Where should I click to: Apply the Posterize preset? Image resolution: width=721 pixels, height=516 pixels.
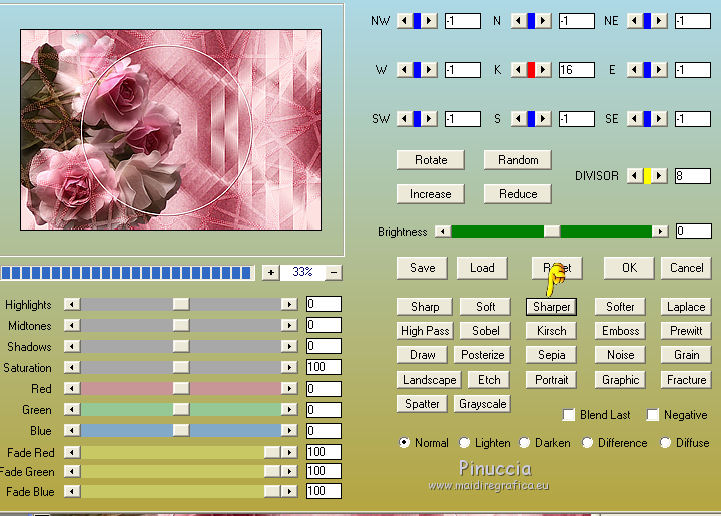482,355
